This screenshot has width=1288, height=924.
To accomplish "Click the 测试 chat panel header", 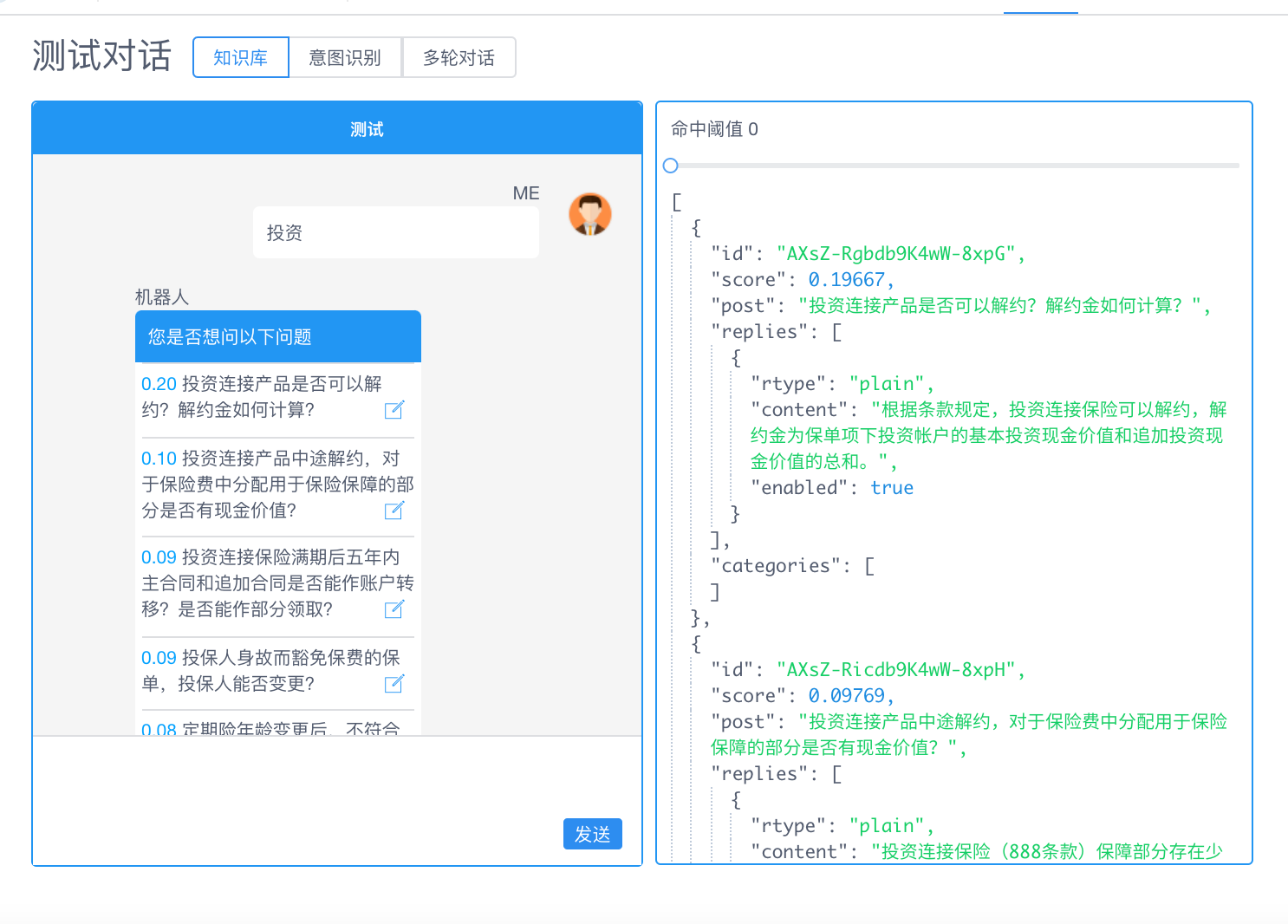I will [x=337, y=129].
